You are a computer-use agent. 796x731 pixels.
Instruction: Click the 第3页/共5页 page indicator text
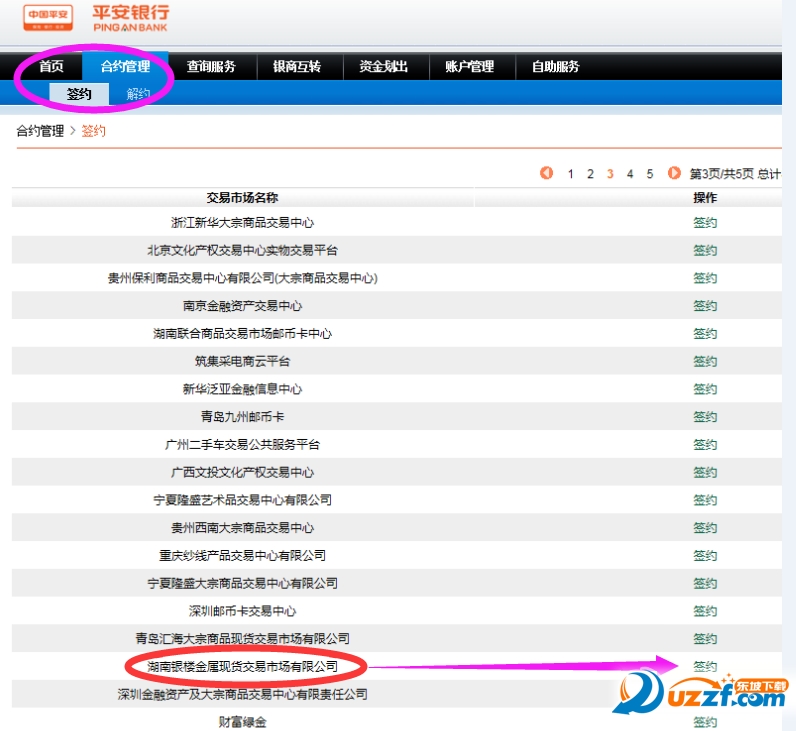click(x=721, y=174)
